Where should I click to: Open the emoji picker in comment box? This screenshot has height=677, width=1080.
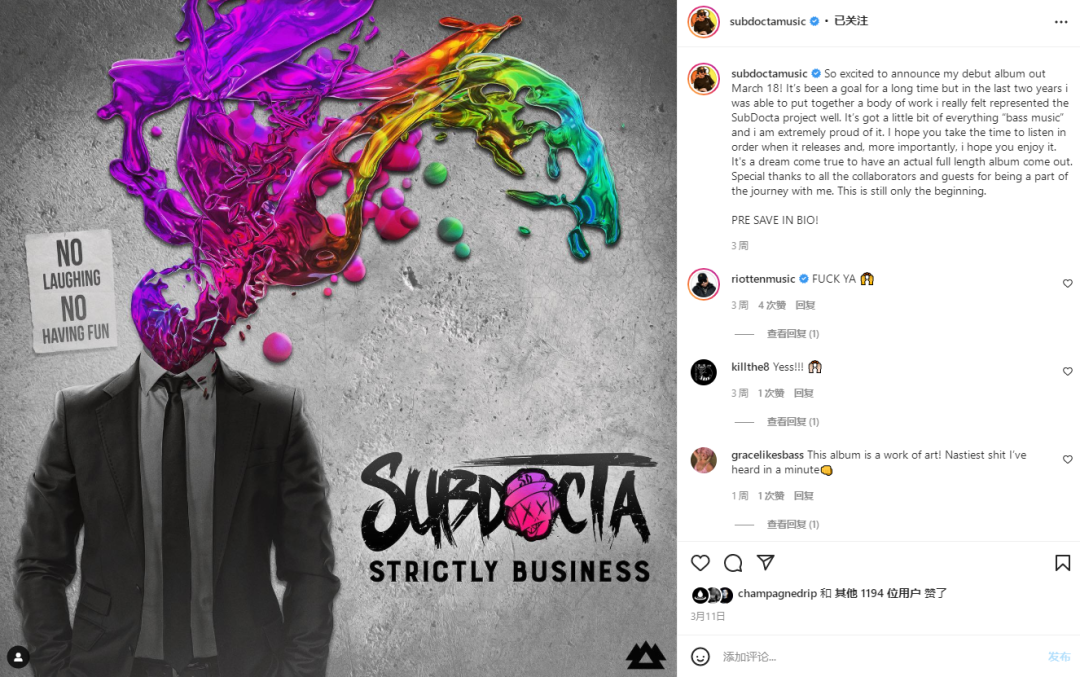pos(700,656)
